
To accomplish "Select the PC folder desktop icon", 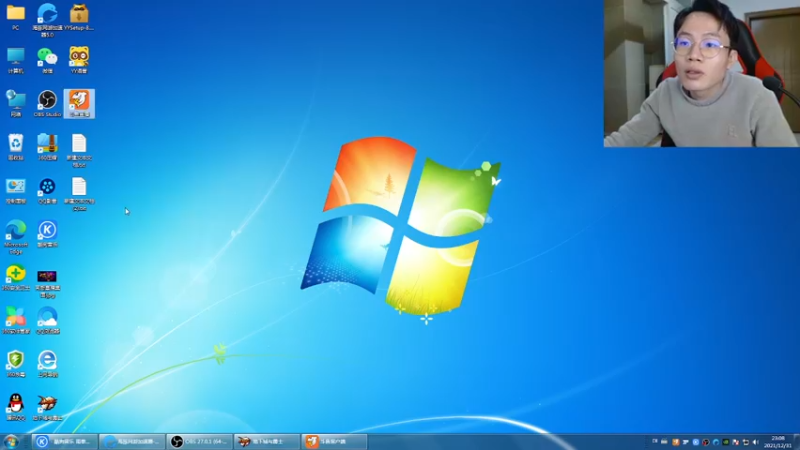I will [16, 17].
